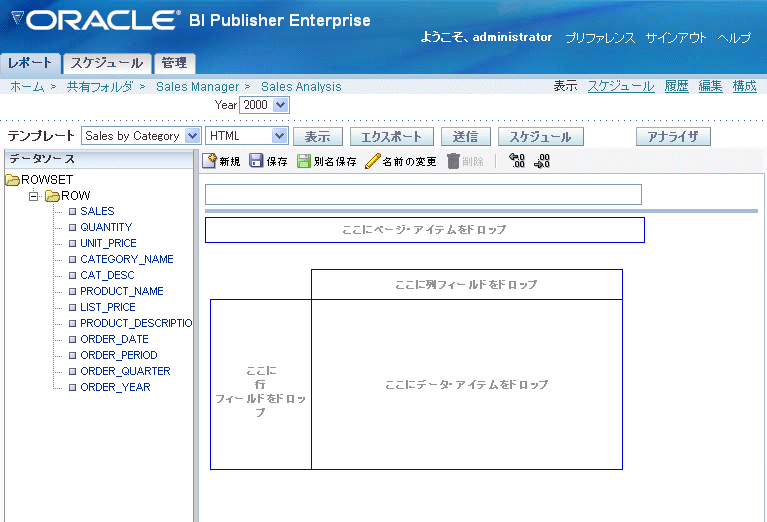767x522 pixels.
Task: Launch the アナライザ button
Action: pos(673,136)
